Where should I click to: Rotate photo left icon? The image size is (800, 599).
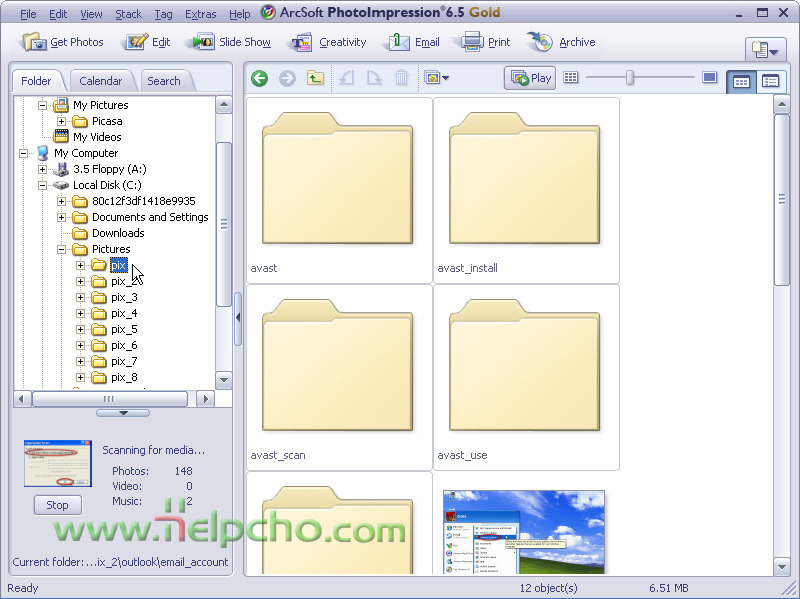(x=346, y=78)
